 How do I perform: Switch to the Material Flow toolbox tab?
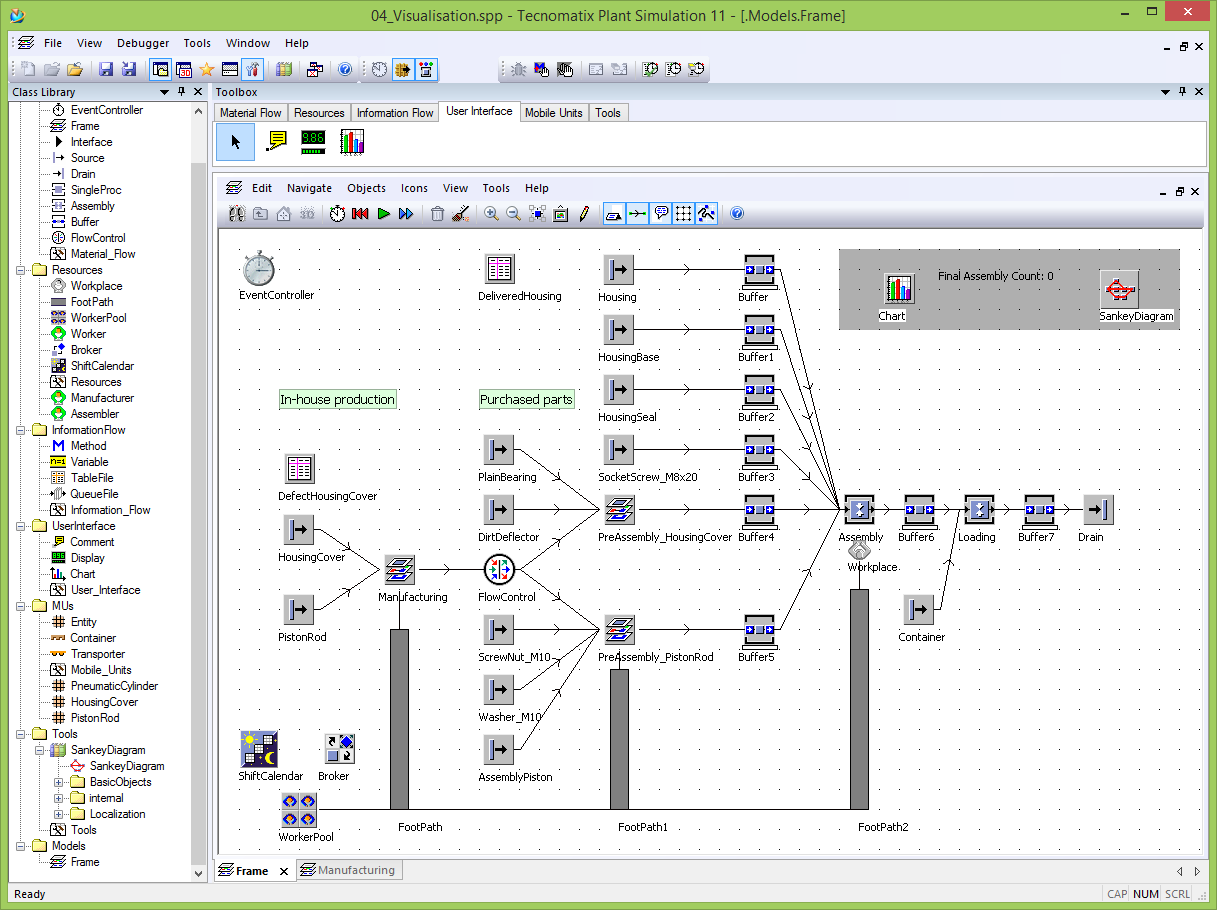pos(250,113)
